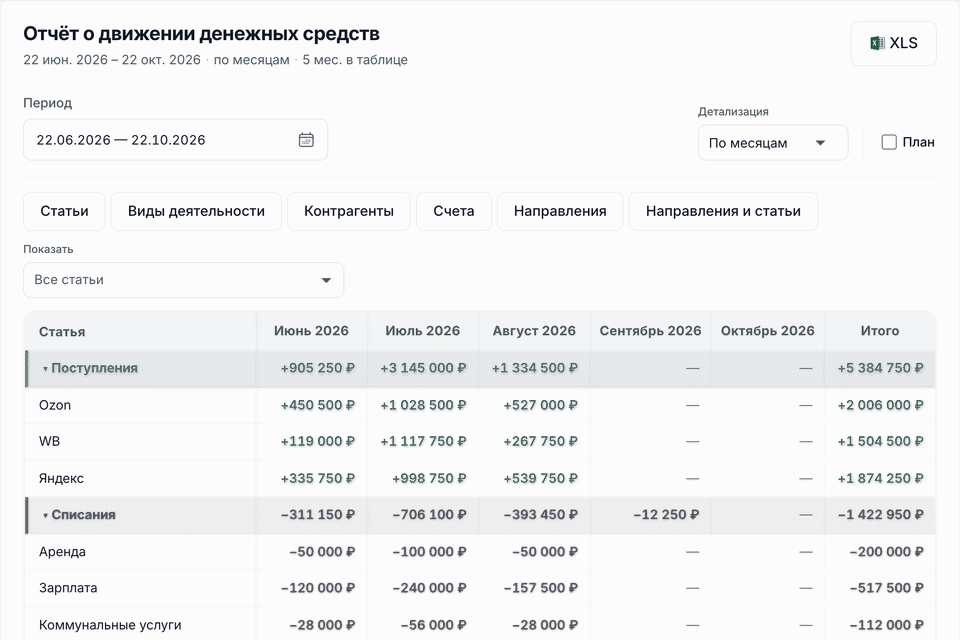Click the Статья column header

[62, 332]
